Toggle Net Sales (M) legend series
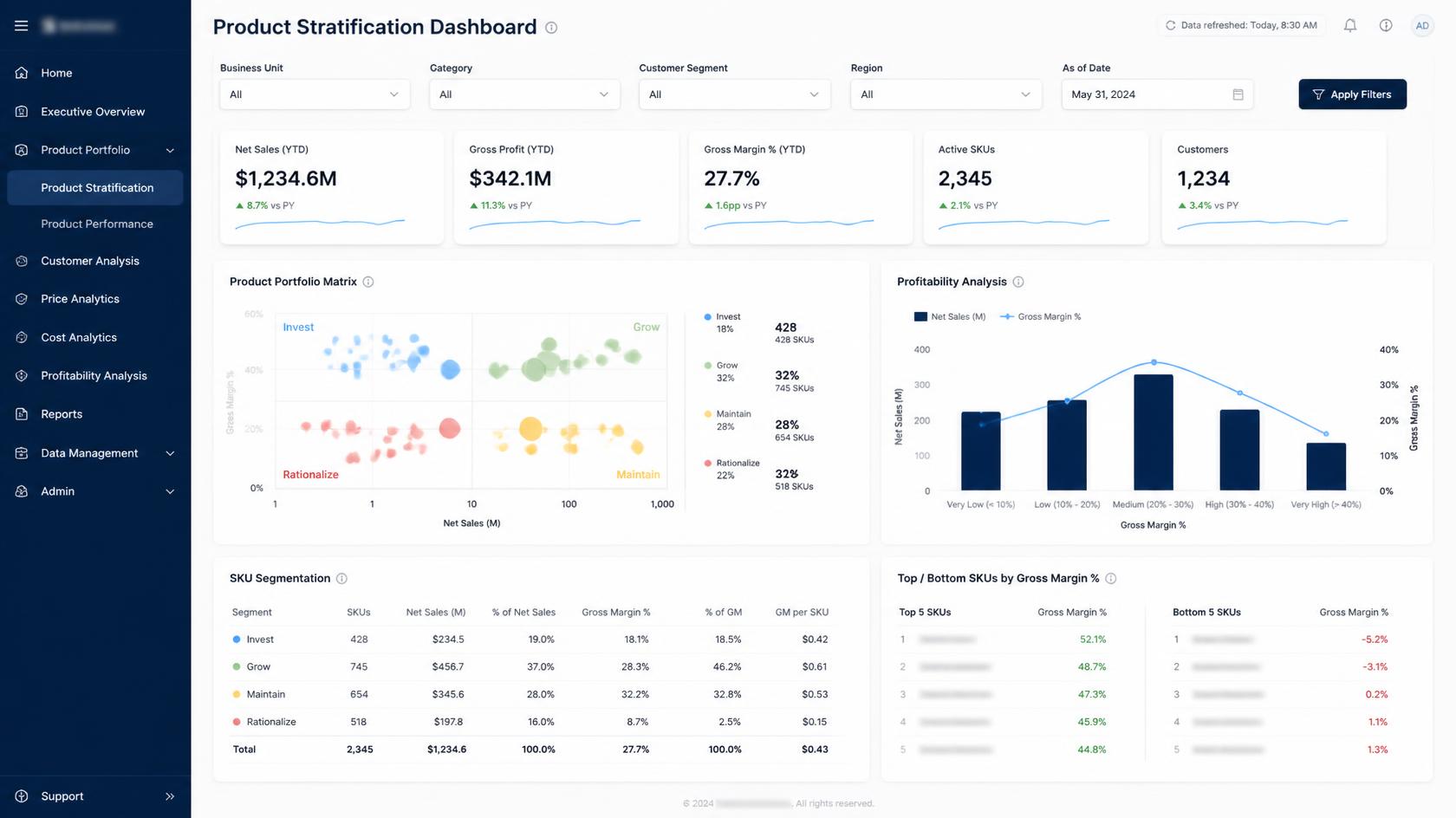The height and width of the screenshot is (818, 1456). (x=950, y=316)
